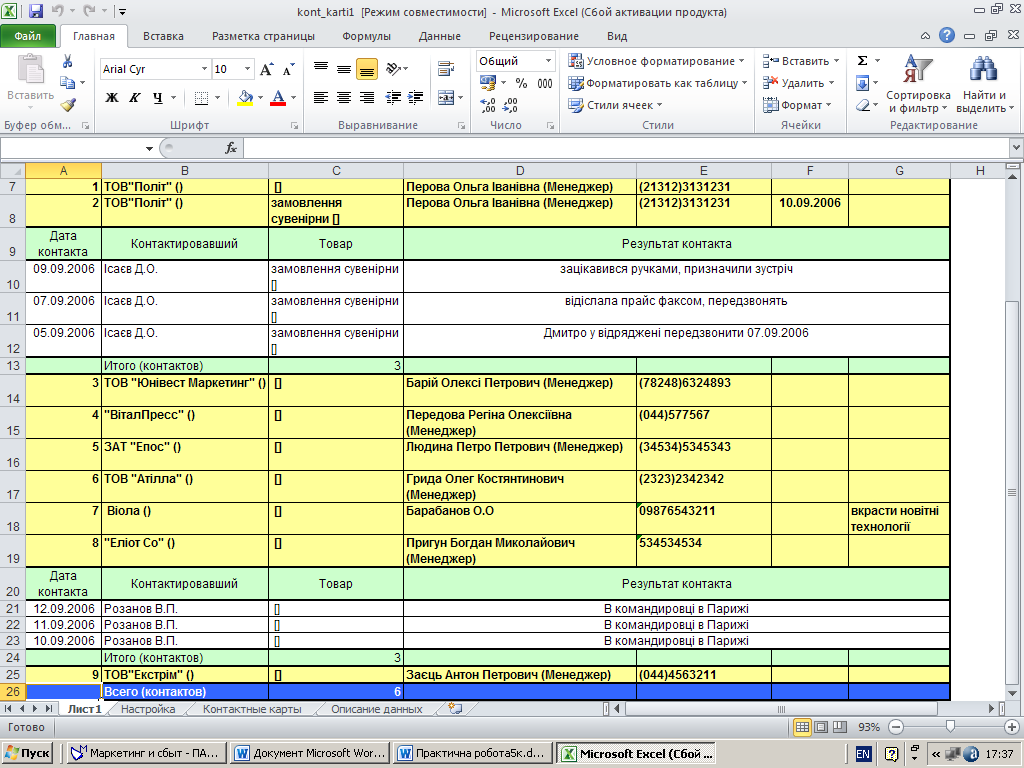Open Стили ячеек dropdown
Screen dimensions: 1024x768
click(x=615, y=105)
